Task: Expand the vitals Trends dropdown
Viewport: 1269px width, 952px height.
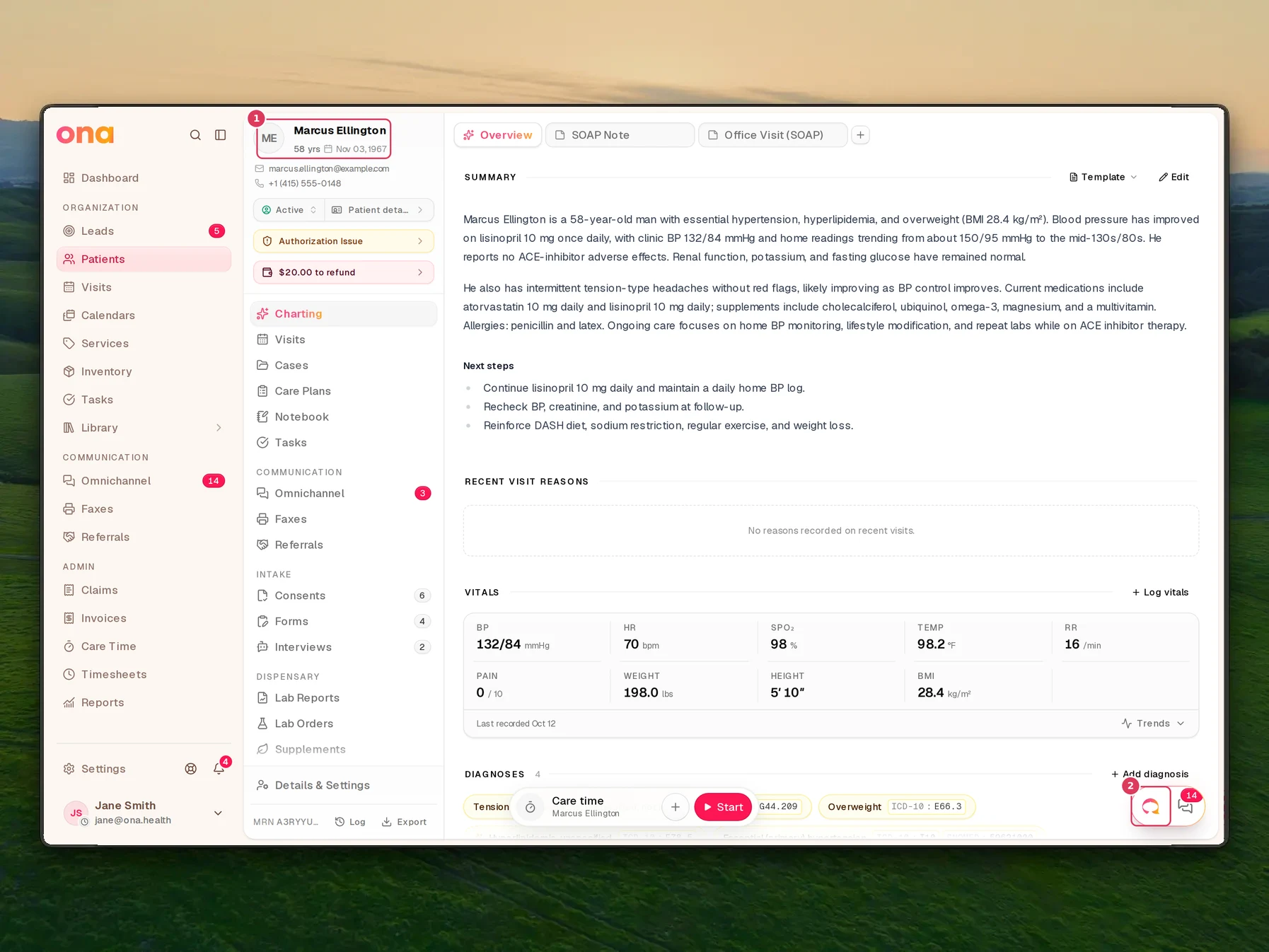Action: pyautogui.click(x=1153, y=724)
